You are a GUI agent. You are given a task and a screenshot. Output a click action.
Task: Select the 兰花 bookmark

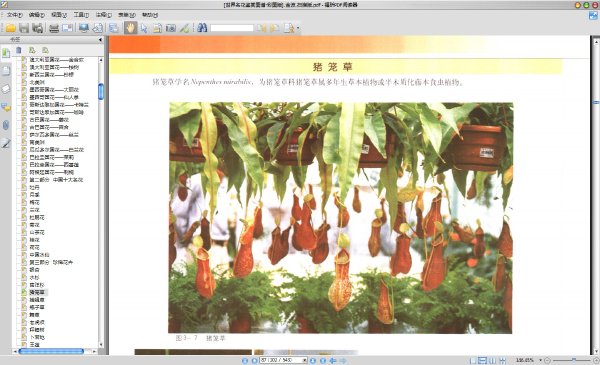[x=34, y=210]
